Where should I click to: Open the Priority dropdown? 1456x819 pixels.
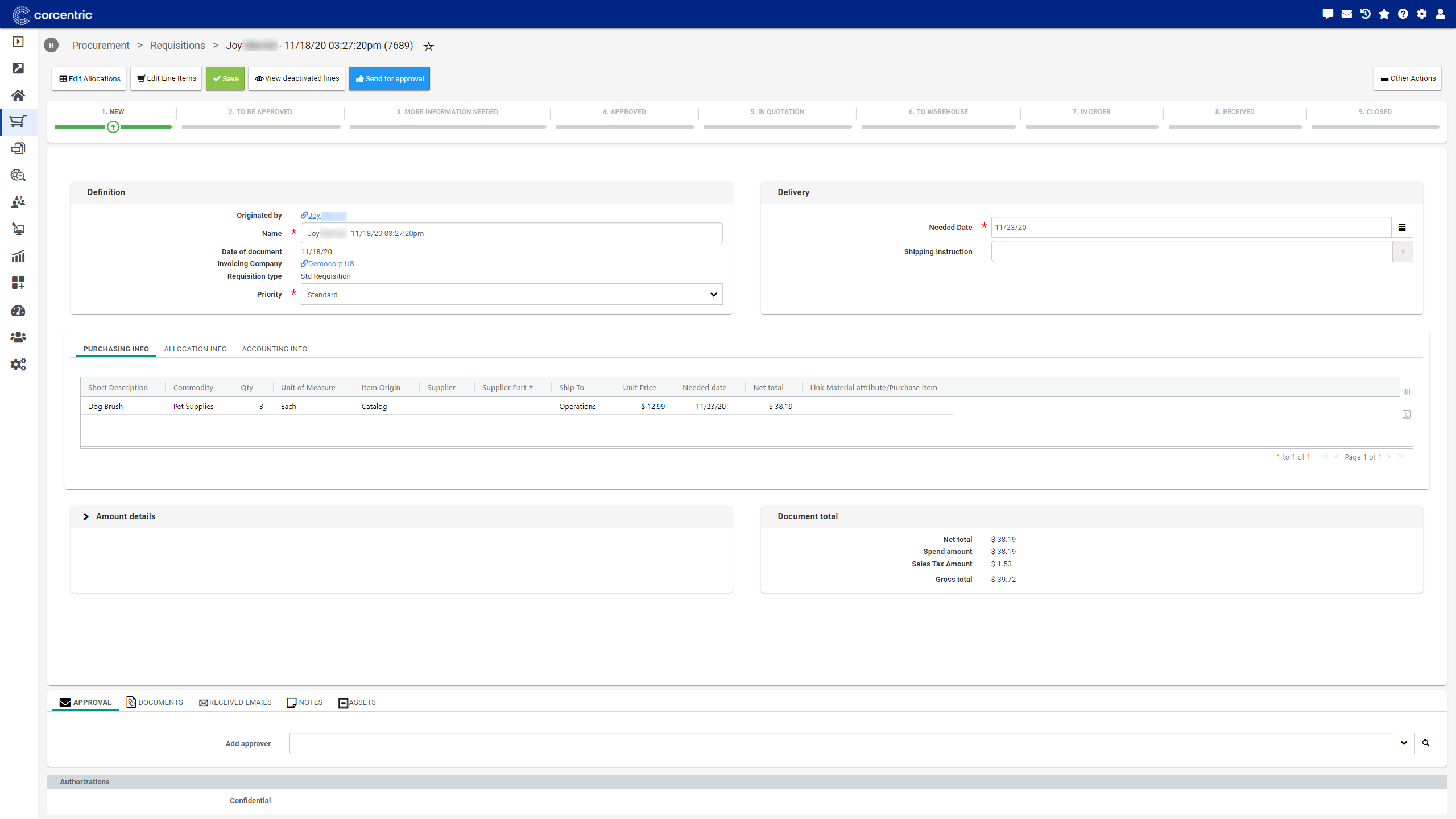(x=511, y=295)
